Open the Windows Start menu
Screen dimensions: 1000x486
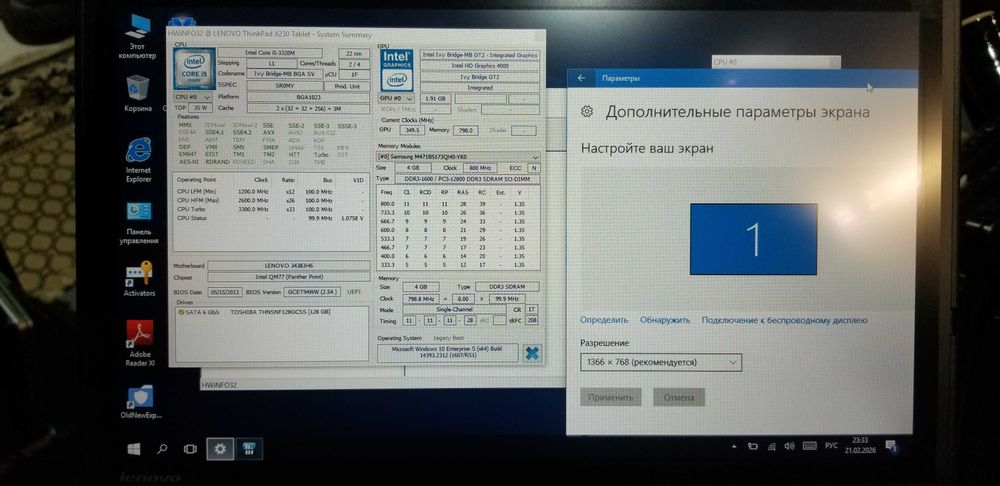click(x=133, y=449)
